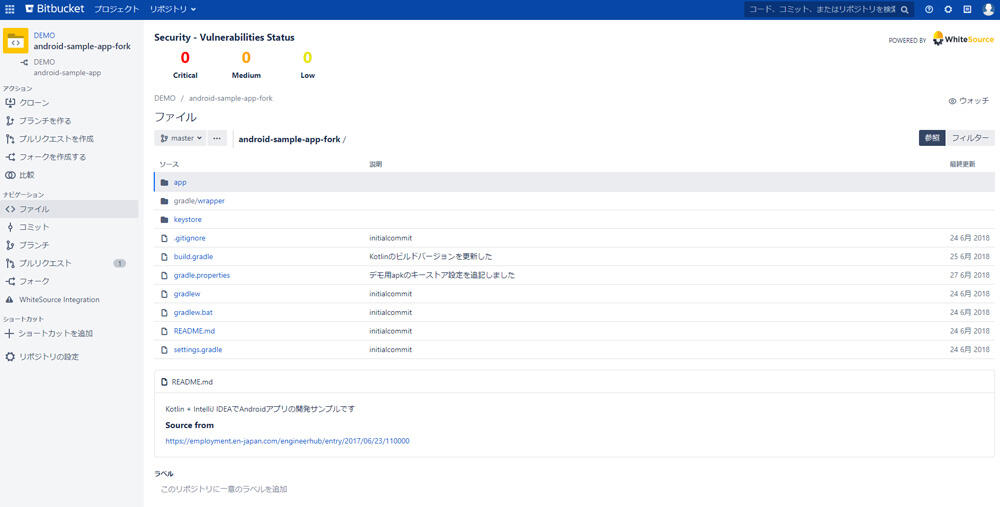Go to プルリクエスト in the sidebar
This screenshot has height=507, width=1000.
click(46, 263)
